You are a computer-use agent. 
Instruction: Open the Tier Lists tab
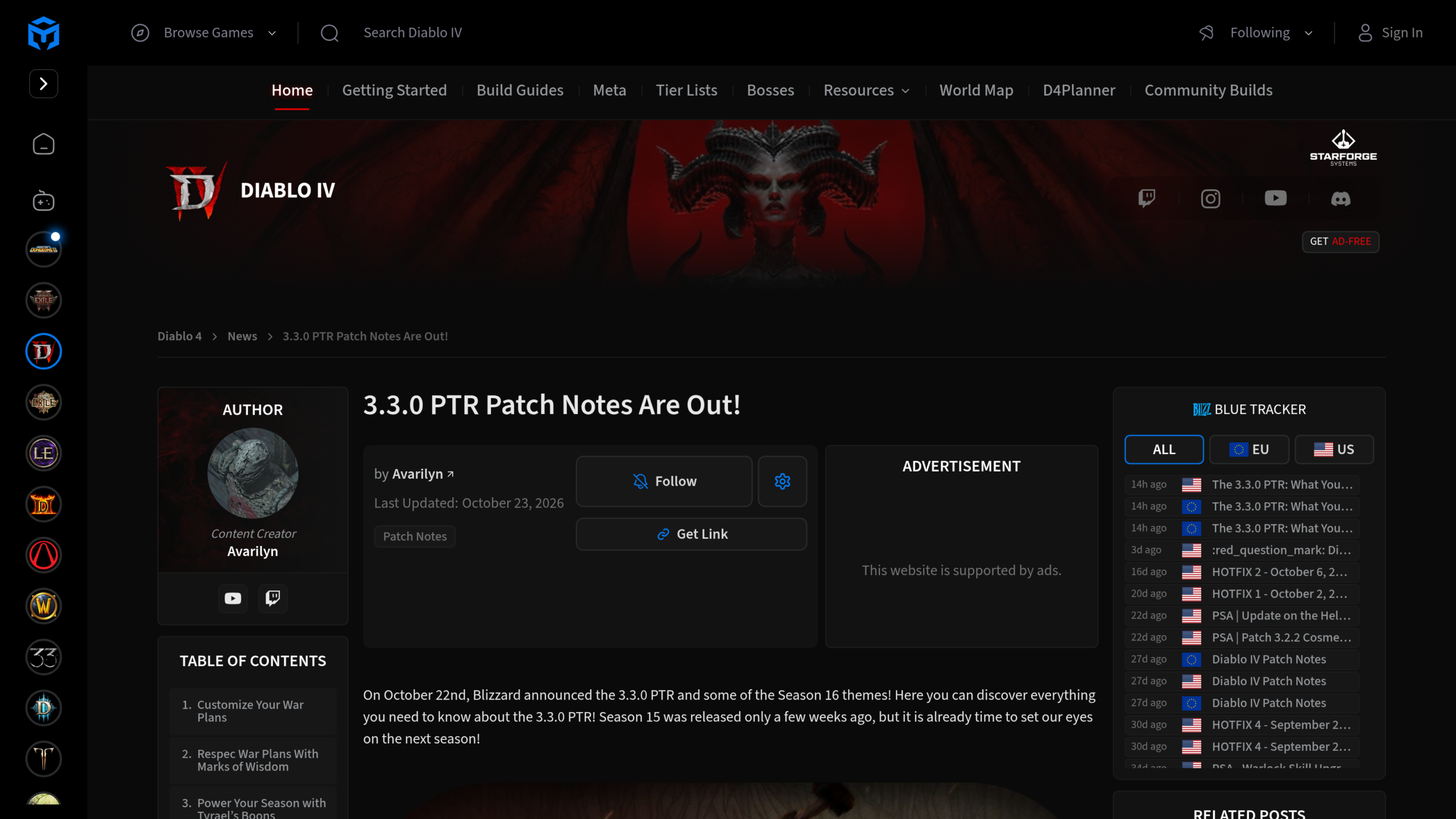coord(686,90)
